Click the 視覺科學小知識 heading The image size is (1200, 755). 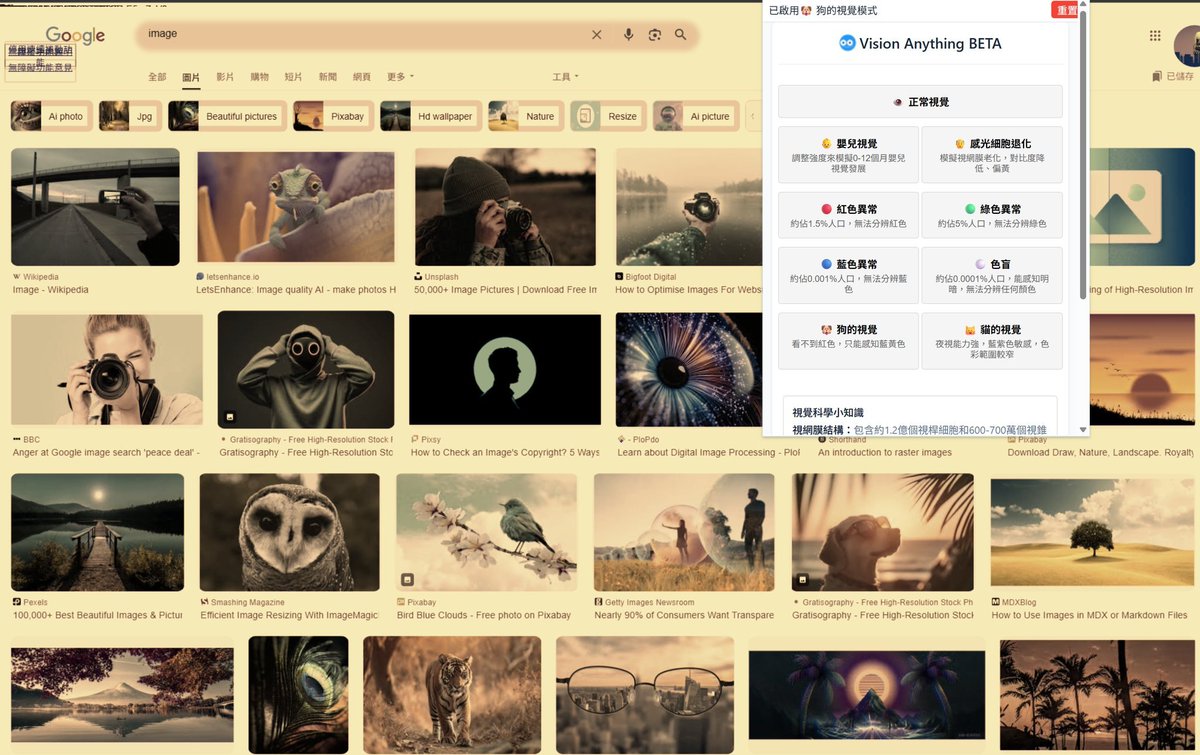coord(827,412)
